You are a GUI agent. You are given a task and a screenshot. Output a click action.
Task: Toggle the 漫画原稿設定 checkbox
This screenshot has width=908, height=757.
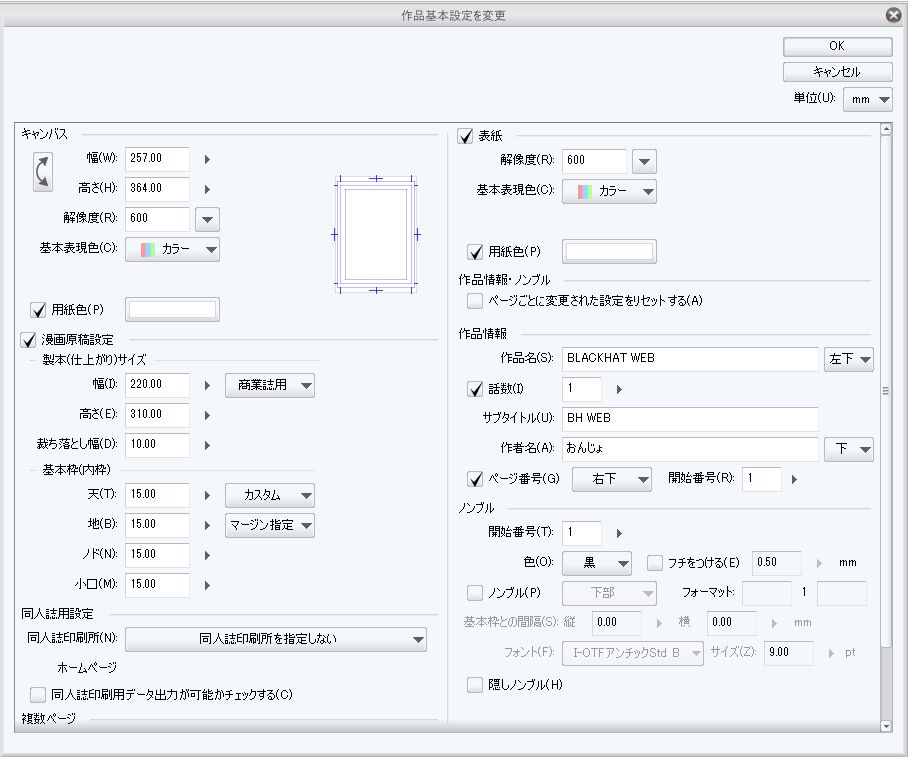tap(28, 341)
